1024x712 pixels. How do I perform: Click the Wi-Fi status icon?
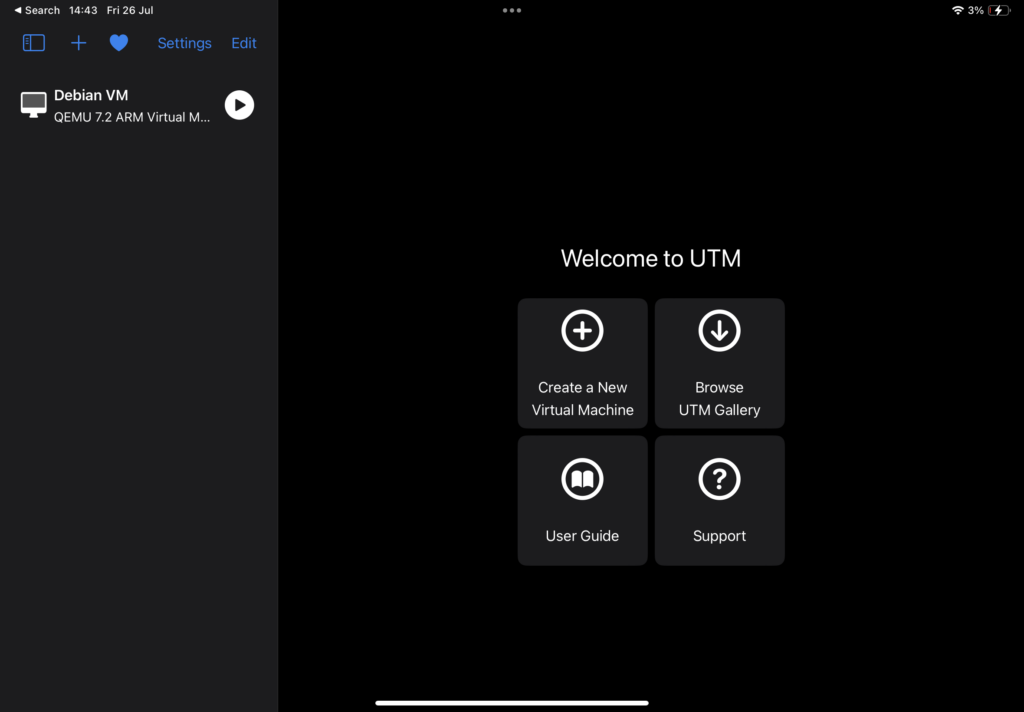[957, 10]
